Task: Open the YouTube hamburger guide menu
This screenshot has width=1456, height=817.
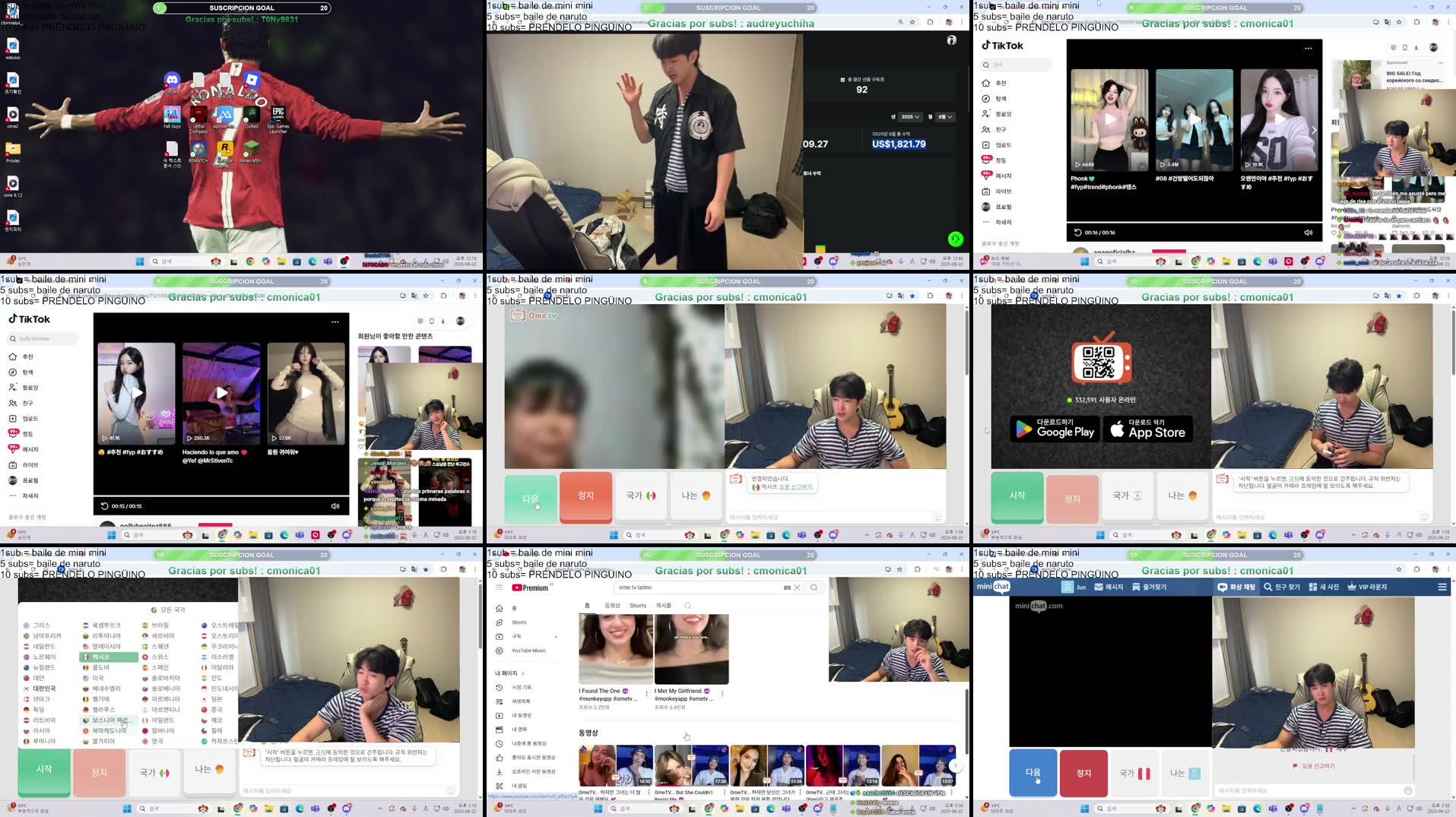Action: click(x=500, y=587)
